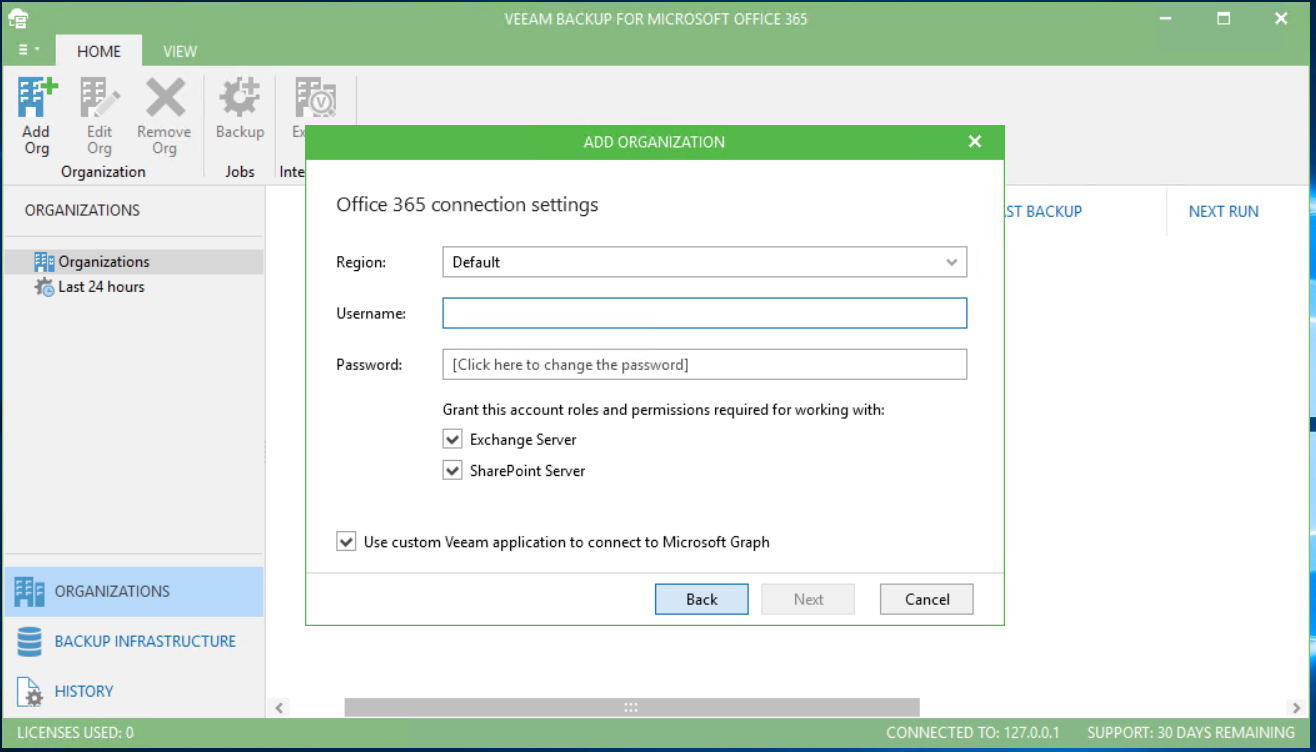1316x752 pixels.
Task: Click the CONNECTED TO: 127.0.0.1 status text
Action: 973,733
